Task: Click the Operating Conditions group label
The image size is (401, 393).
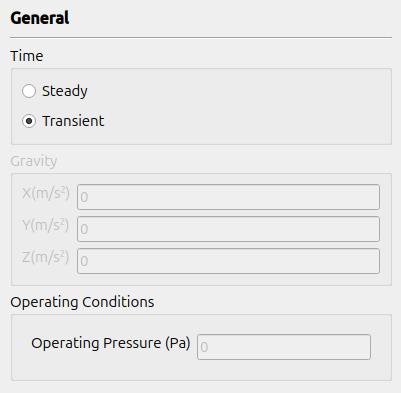Action: (82, 302)
